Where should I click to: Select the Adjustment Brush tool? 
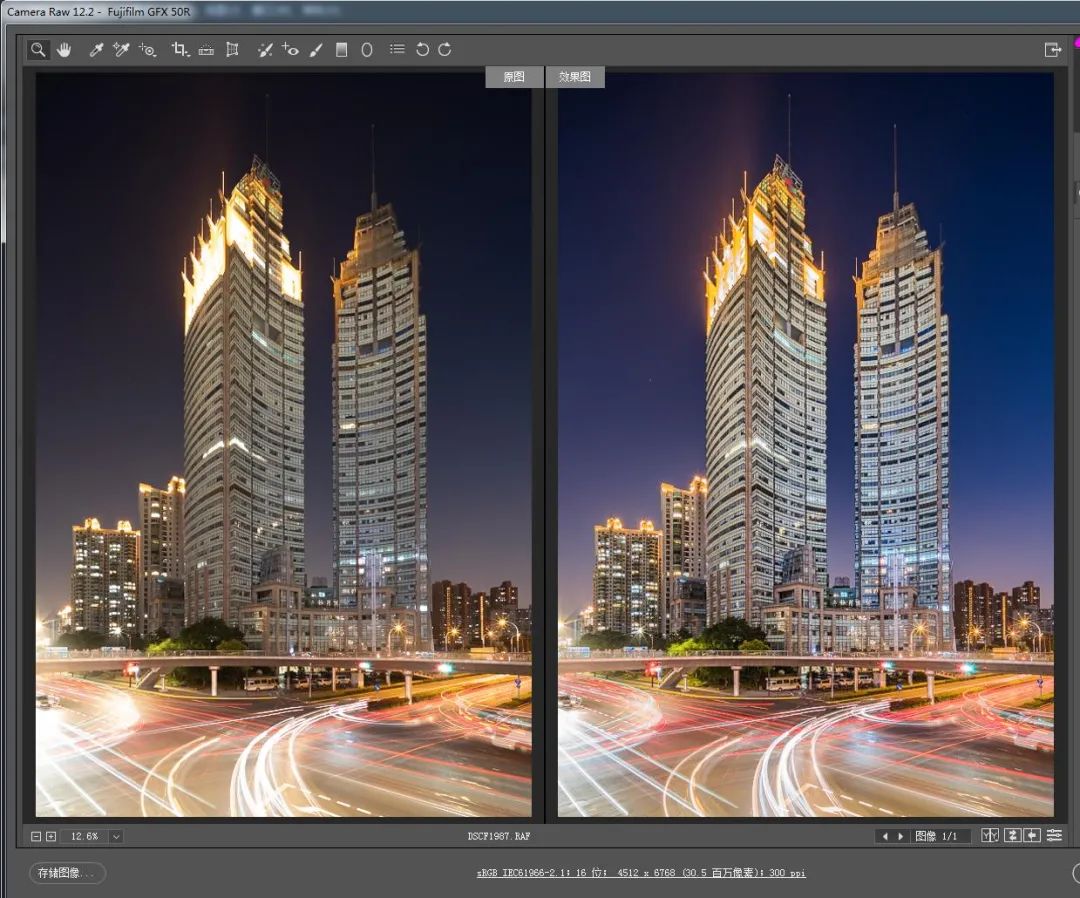coord(316,50)
